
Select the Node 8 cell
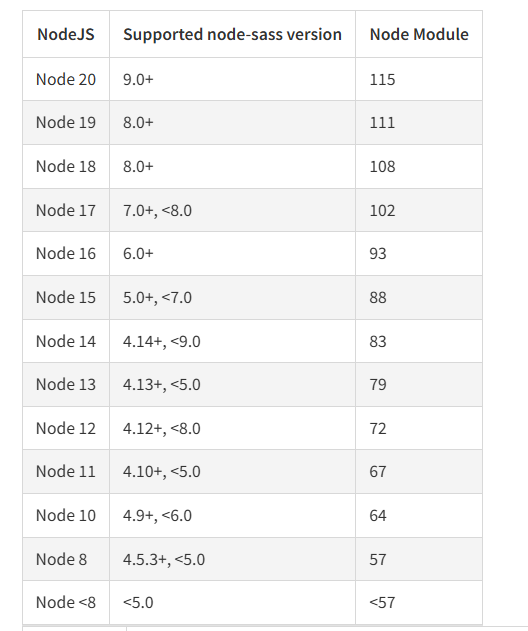[66, 559]
